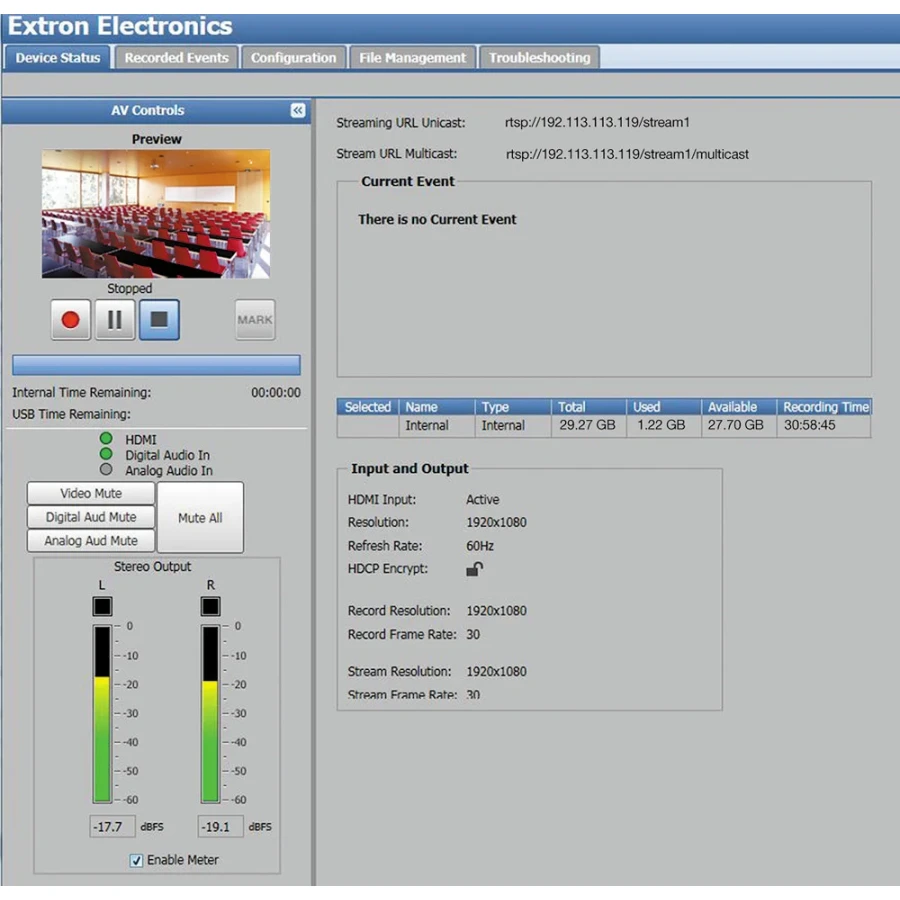
Task: Click the 00:00:00 internal time remaining value
Action: [x=276, y=393]
